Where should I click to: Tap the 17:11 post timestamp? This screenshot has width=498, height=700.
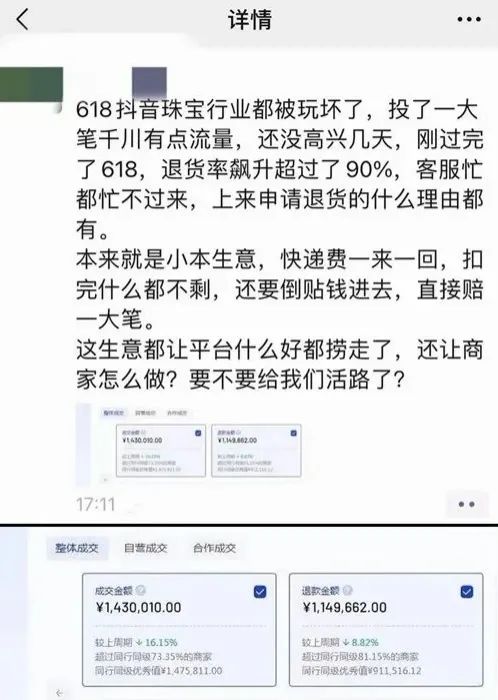point(95,504)
